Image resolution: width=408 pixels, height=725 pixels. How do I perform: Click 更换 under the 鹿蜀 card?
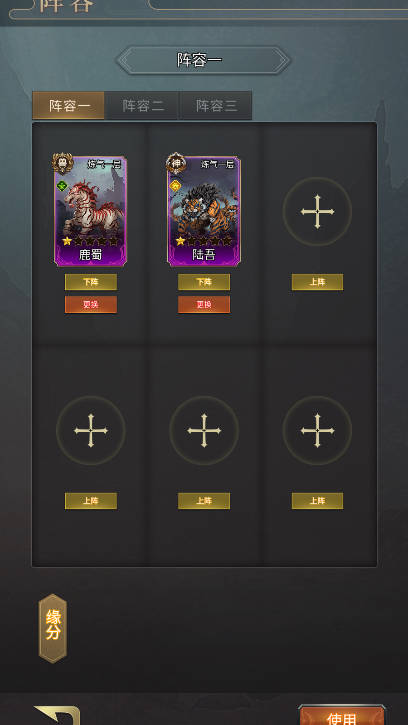coord(91,305)
